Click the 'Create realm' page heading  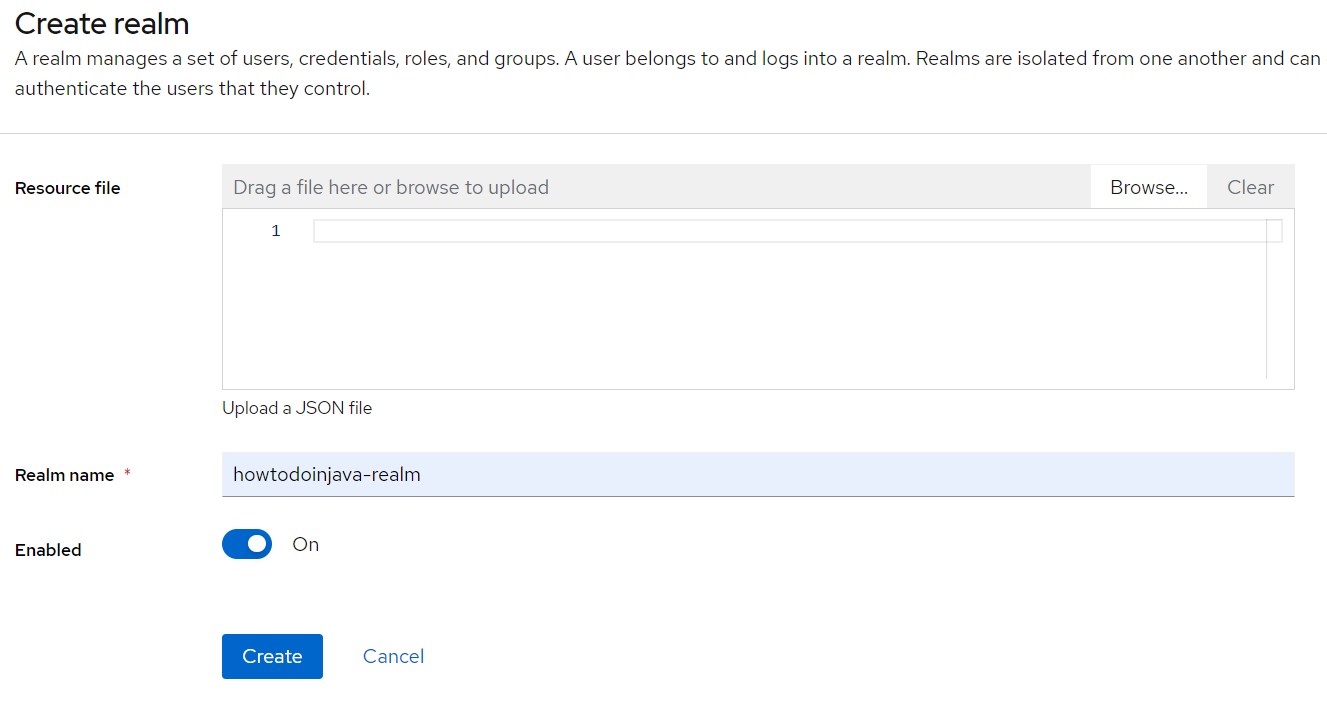[102, 23]
